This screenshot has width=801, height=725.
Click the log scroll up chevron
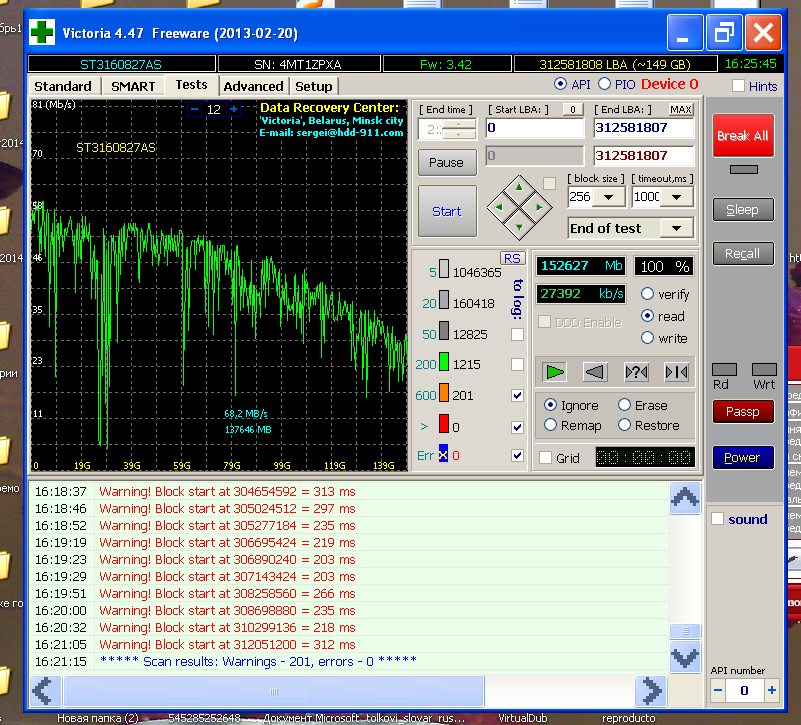(685, 498)
